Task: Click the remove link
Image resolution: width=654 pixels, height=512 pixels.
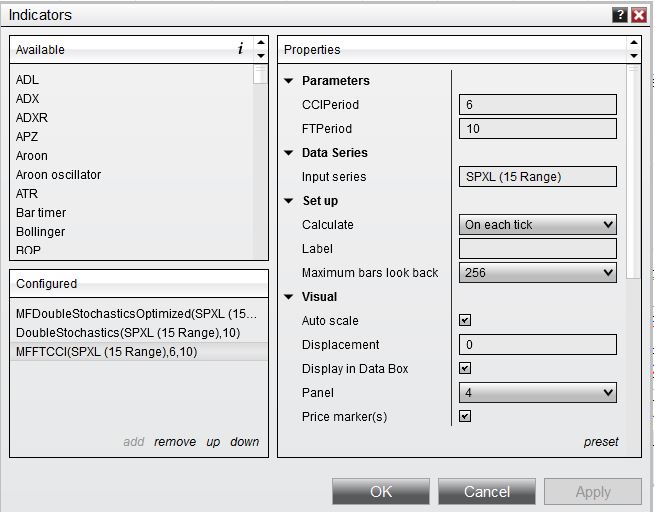Action: click(x=175, y=442)
